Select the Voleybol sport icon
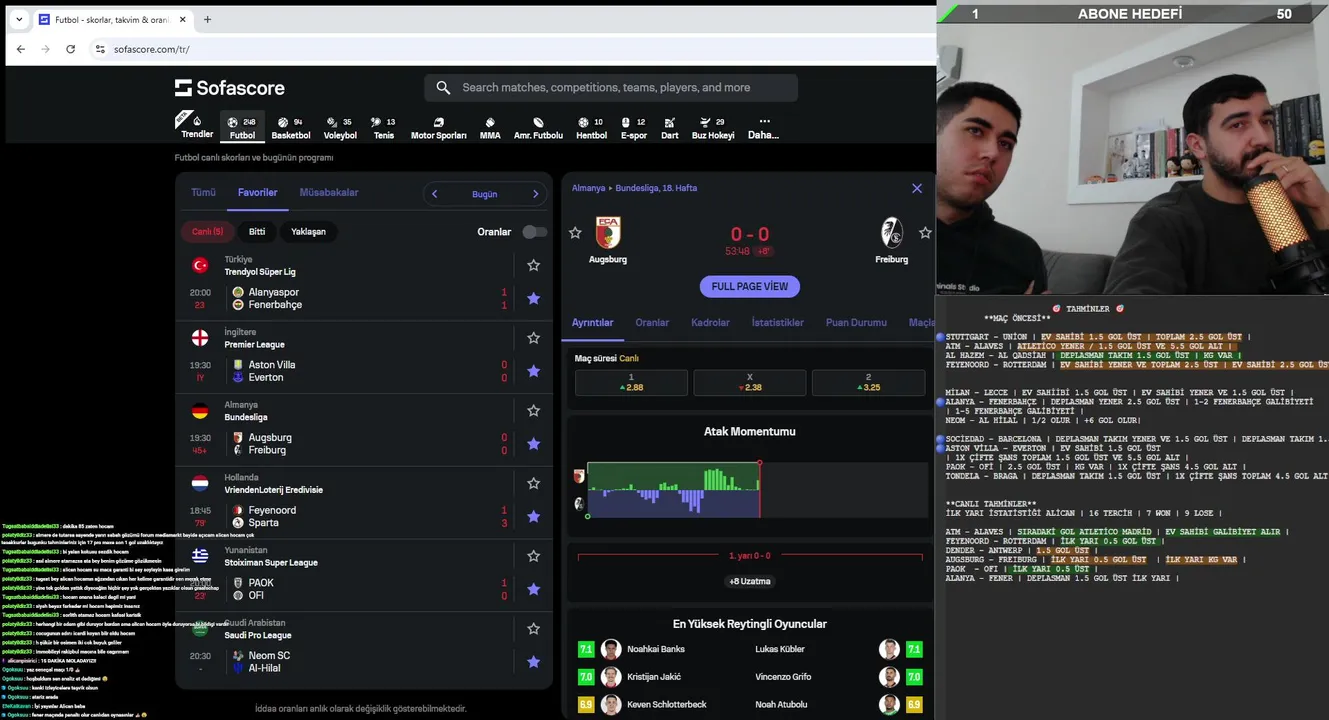This screenshot has height=720, width=1329. [340, 126]
